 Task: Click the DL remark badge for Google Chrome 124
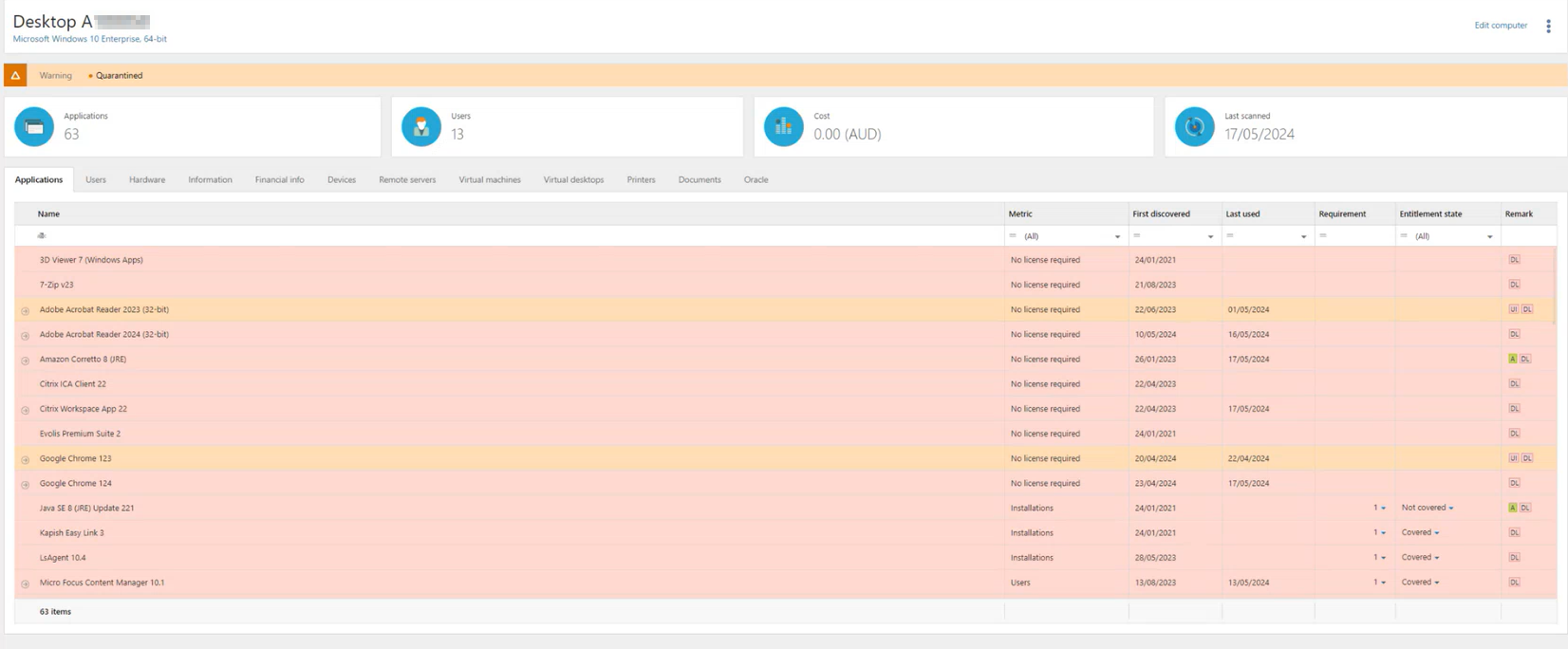pos(1514,483)
